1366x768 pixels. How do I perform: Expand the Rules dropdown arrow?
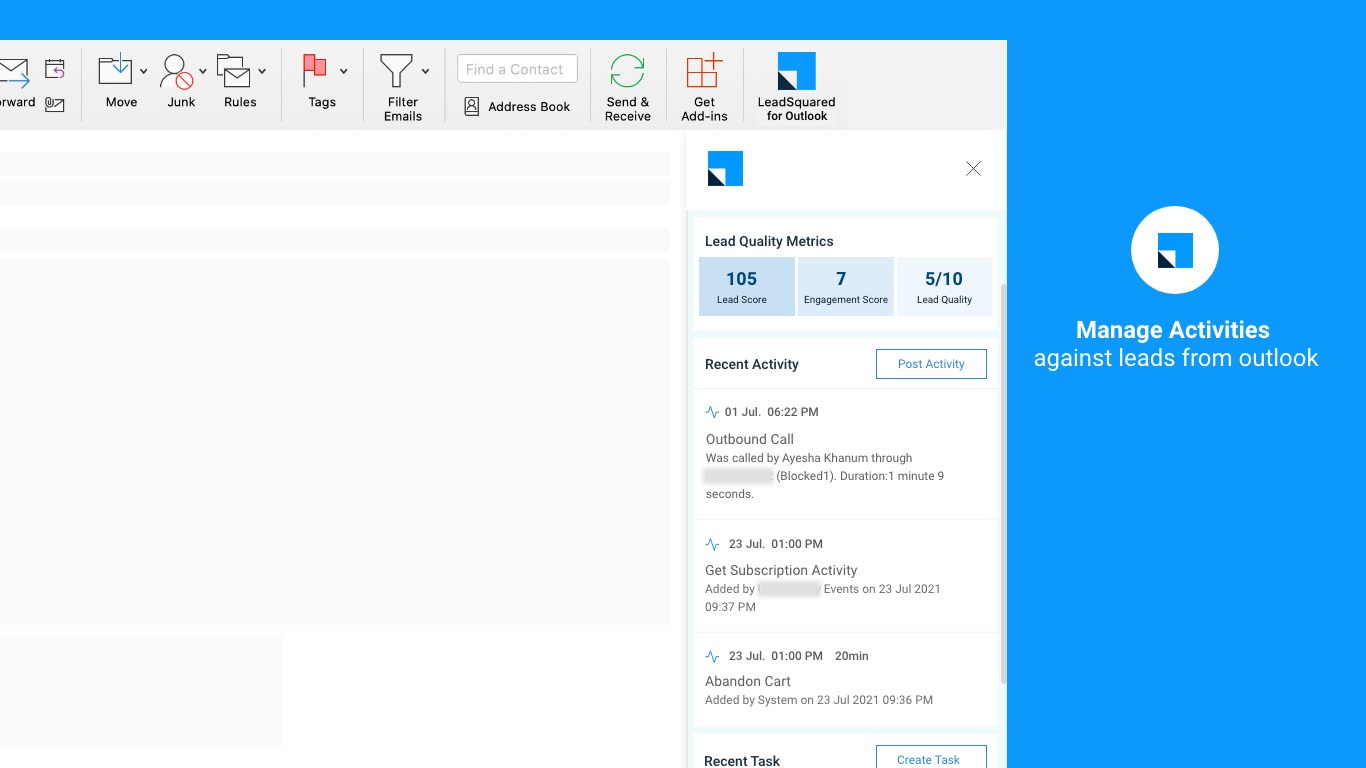coord(262,72)
